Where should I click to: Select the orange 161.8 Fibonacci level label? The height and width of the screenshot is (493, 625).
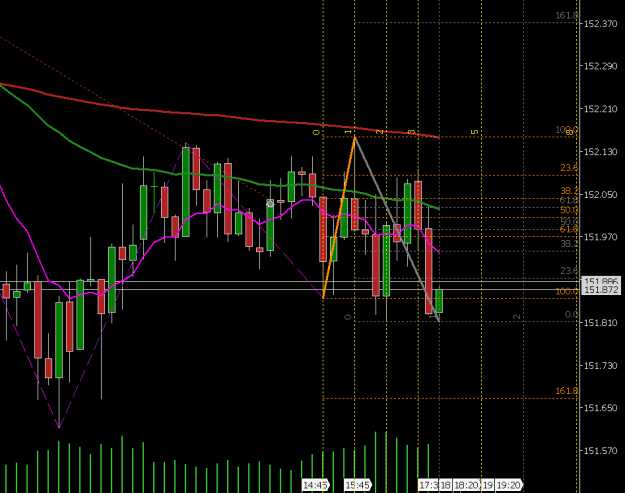pyautogui.click(x=566, y=391)
